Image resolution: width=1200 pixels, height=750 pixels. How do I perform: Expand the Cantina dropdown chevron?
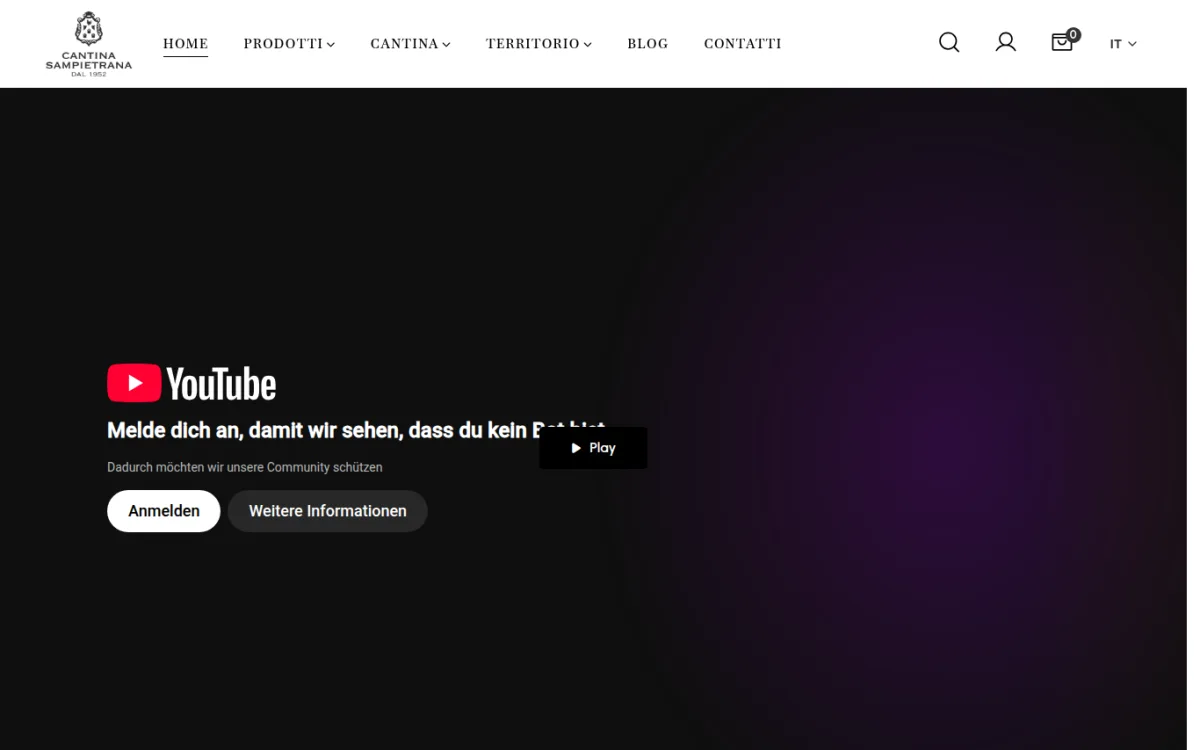point(446,44)
